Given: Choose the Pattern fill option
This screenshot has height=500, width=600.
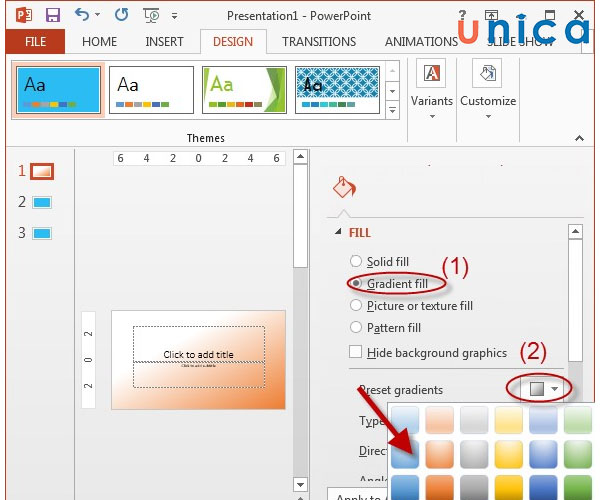Looking at the screenshot, I should pos(385,327).
